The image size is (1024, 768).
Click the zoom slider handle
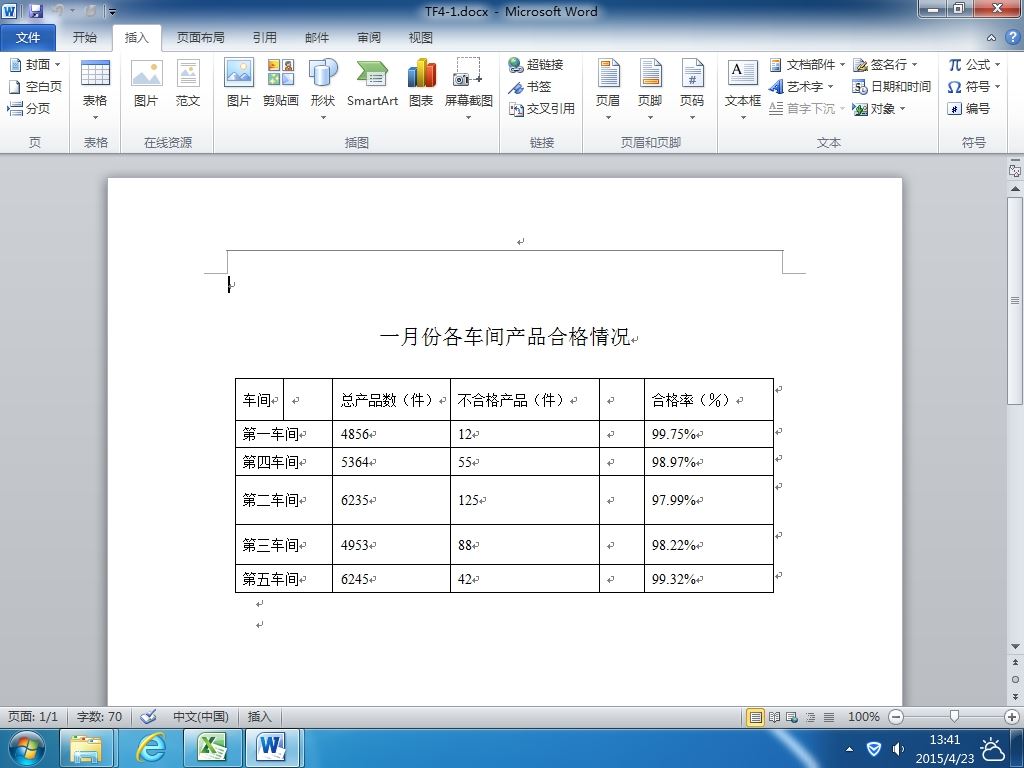click(954, 717)
